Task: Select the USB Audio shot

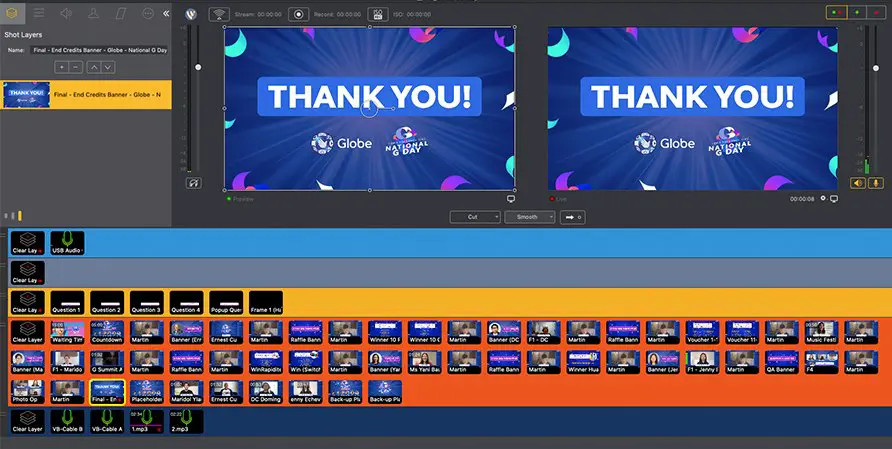Action: [67, 242]
